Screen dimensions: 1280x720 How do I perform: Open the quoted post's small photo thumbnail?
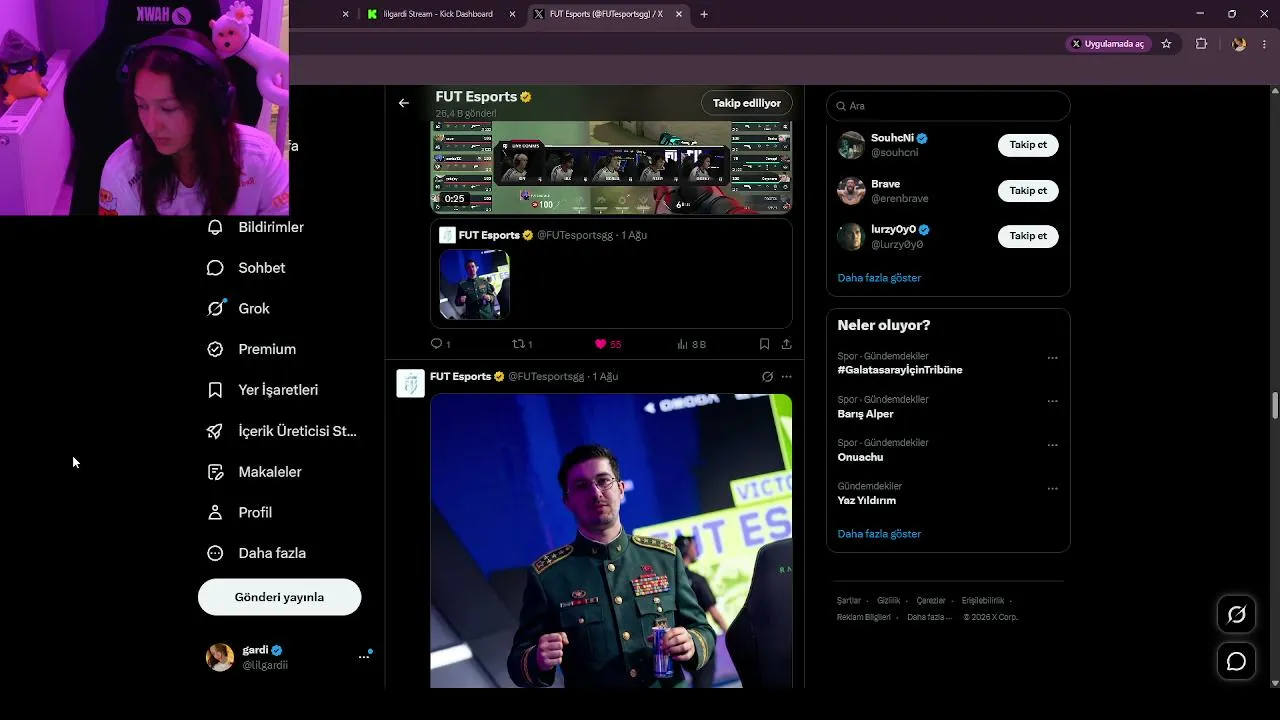(x=474, y=285)
